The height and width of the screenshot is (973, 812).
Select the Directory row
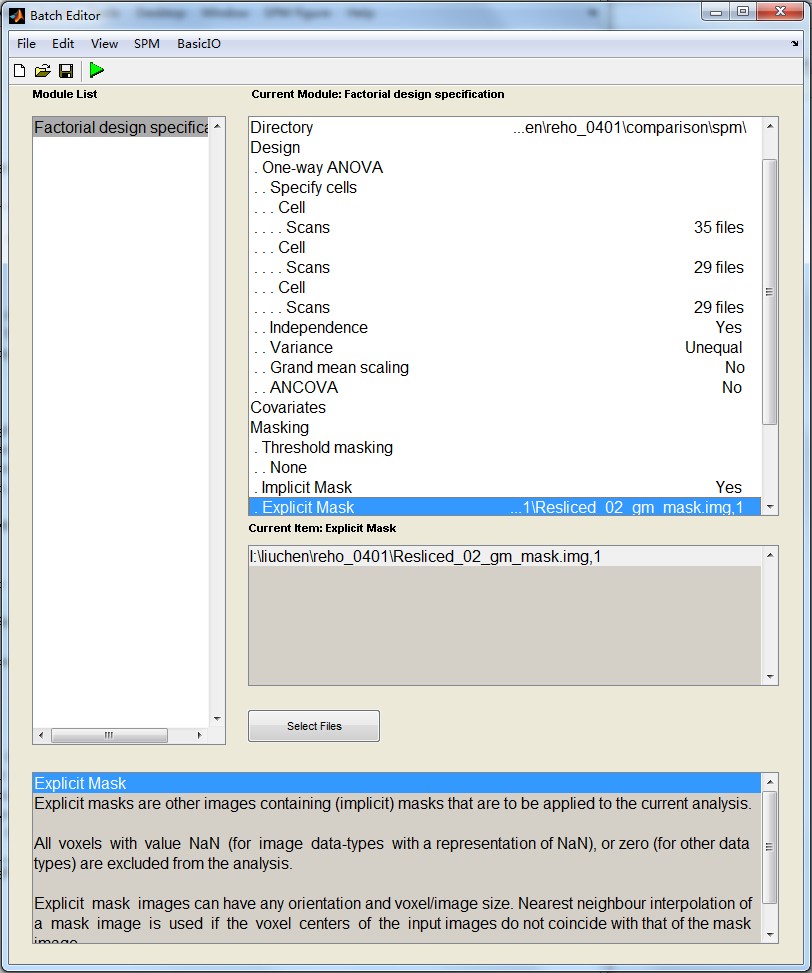click(x=504, y=127)
